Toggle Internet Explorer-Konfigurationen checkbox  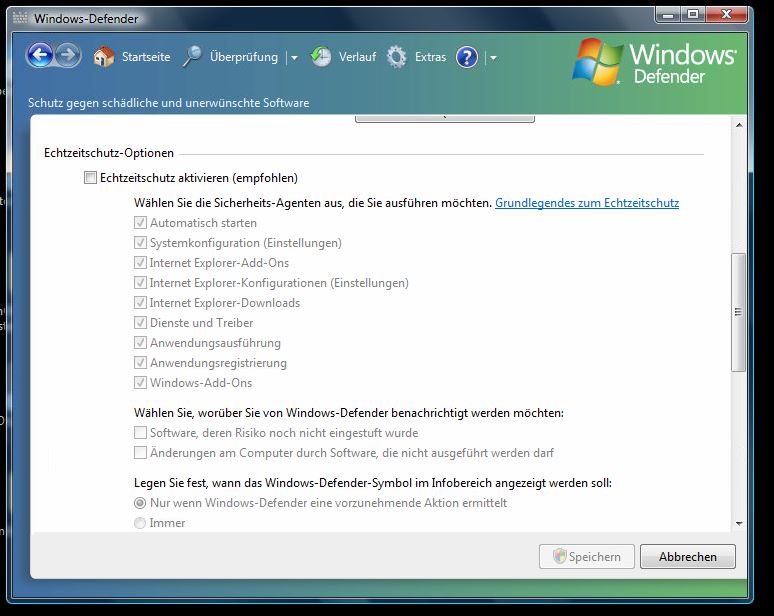coord(140,283)
